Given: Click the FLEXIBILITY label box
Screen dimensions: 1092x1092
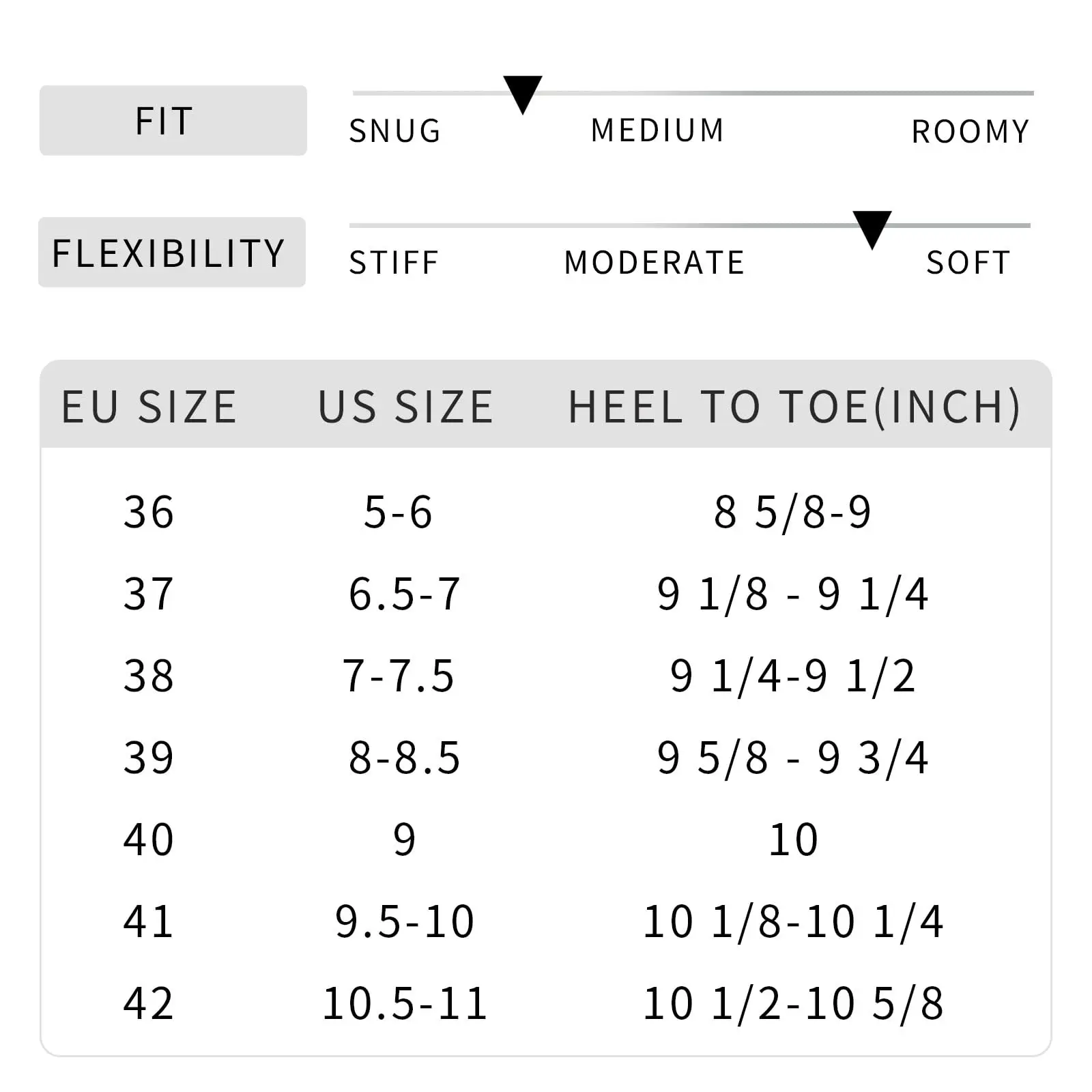Looking at the screenshot, I should click(x=171, y=253).
